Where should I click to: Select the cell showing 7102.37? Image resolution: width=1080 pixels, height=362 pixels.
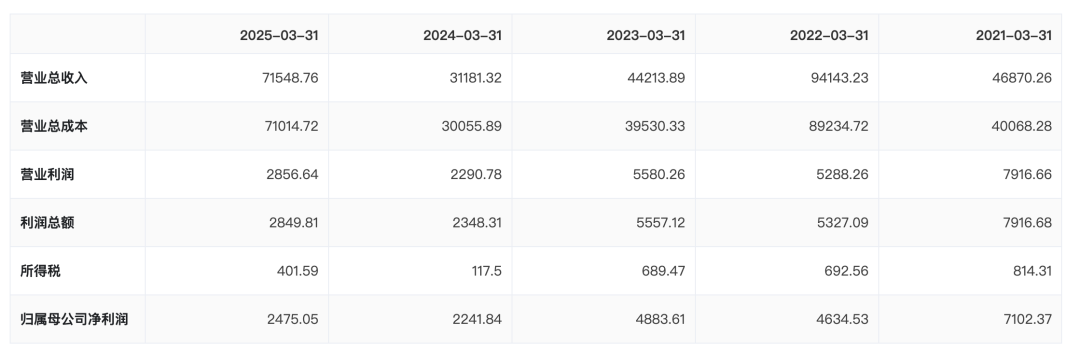(x=1028, y=319)
